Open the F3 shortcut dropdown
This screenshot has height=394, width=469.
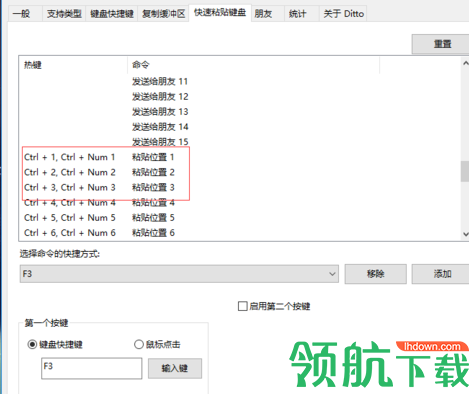(179, 274)
